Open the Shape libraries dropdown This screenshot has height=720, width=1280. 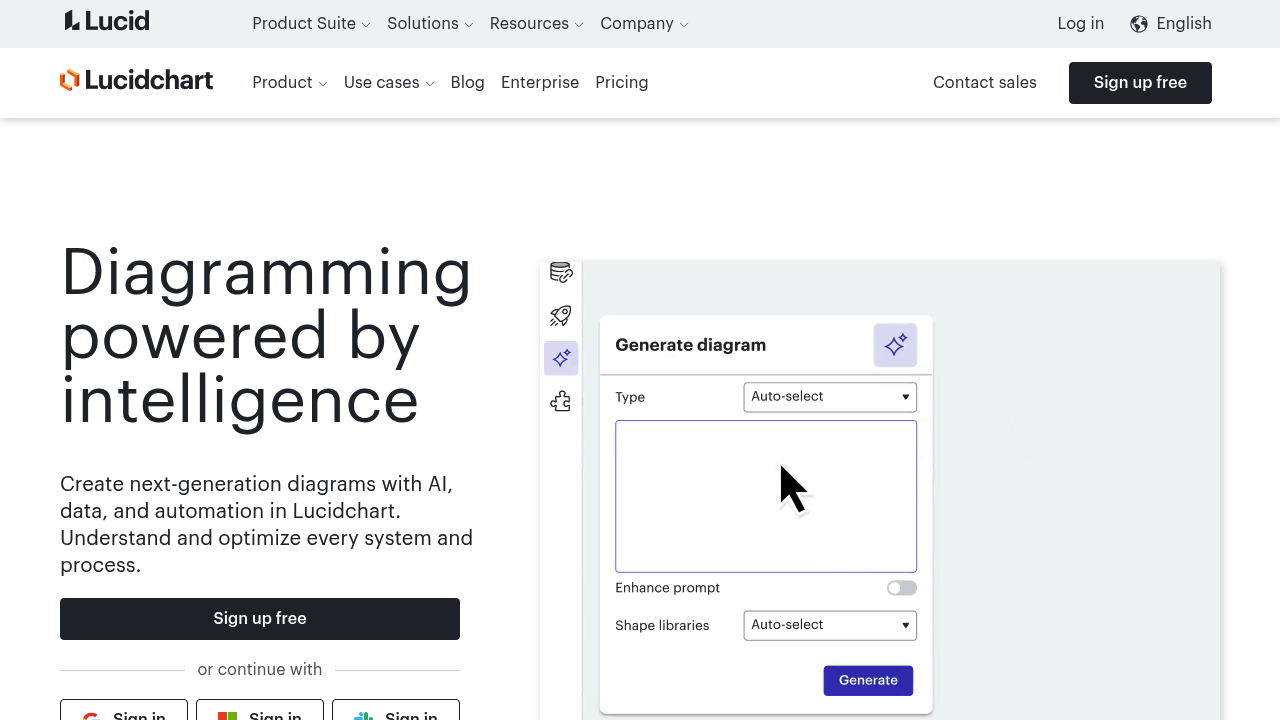tap(830, 625)
